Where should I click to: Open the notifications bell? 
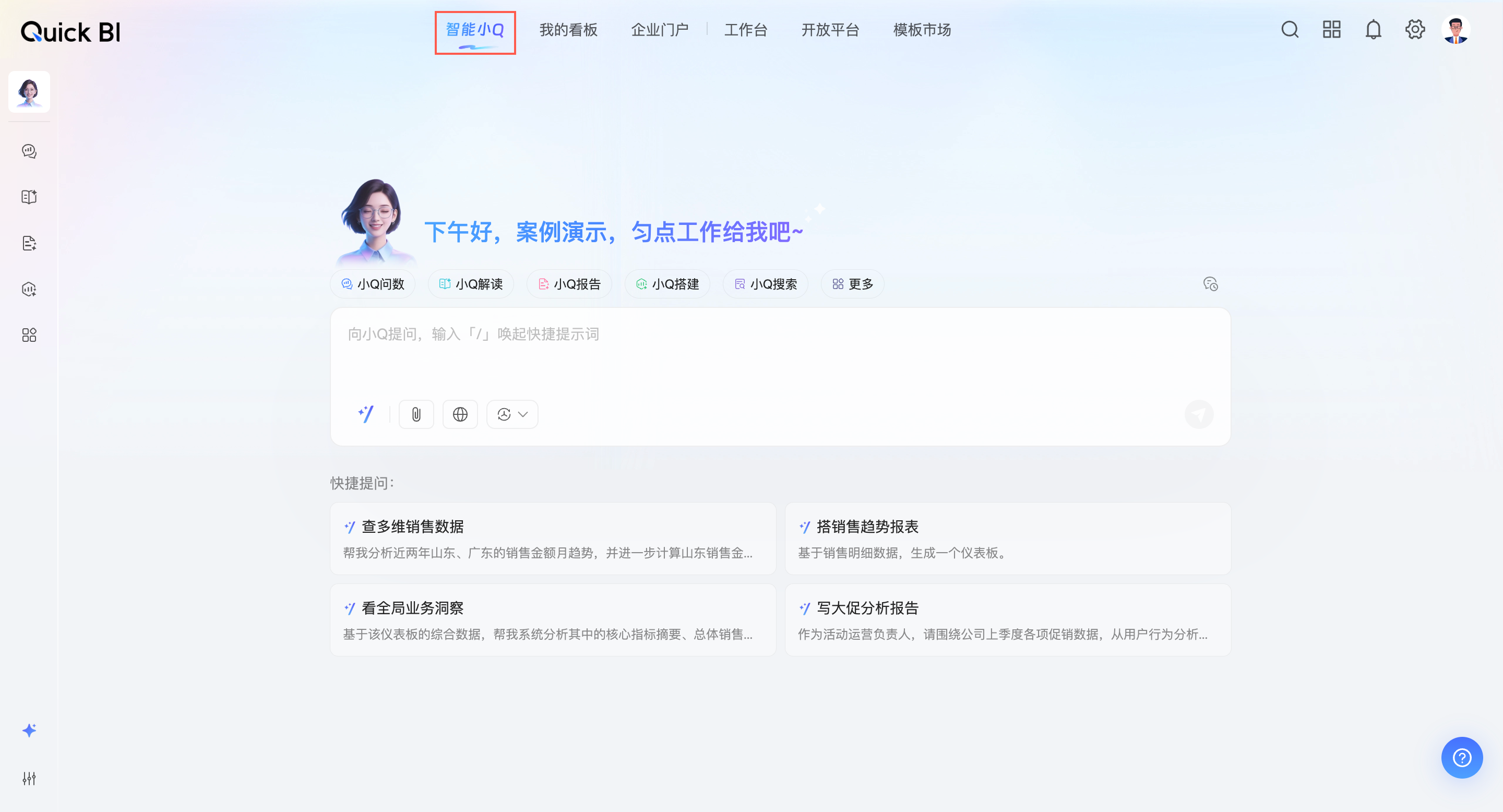[1374, 29]
